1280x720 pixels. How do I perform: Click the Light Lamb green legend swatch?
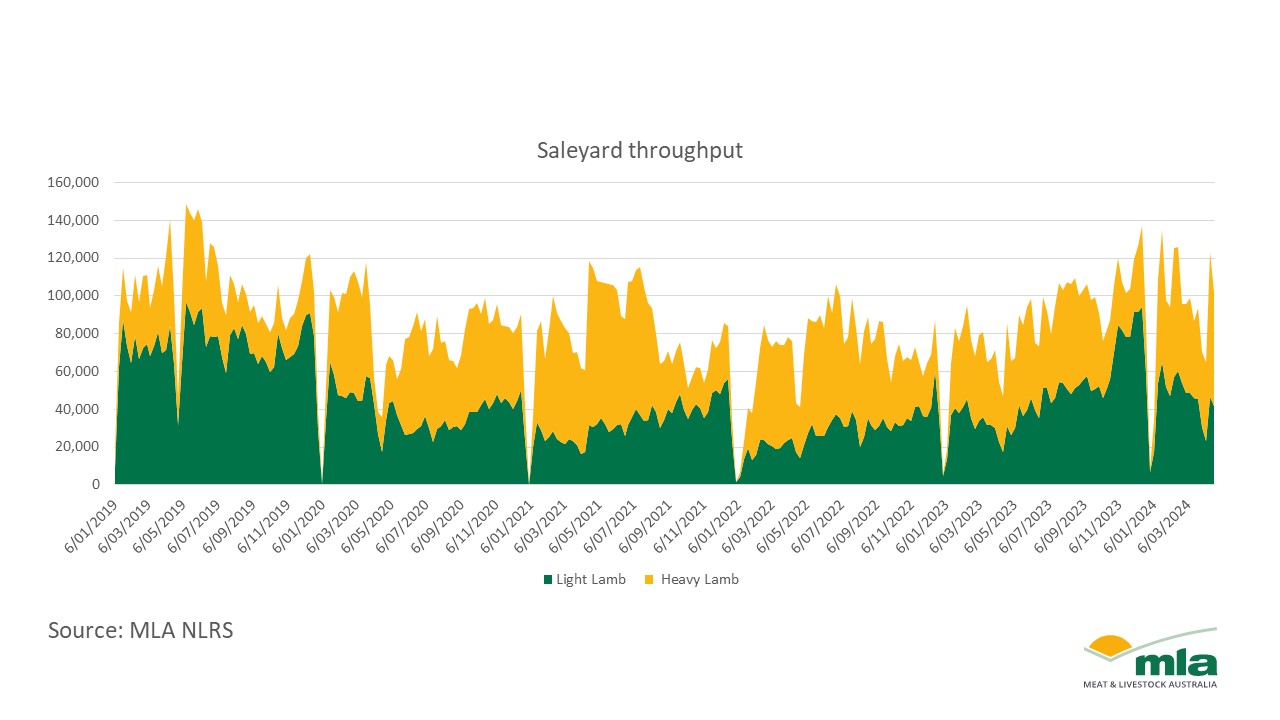[x=547, y=580]
